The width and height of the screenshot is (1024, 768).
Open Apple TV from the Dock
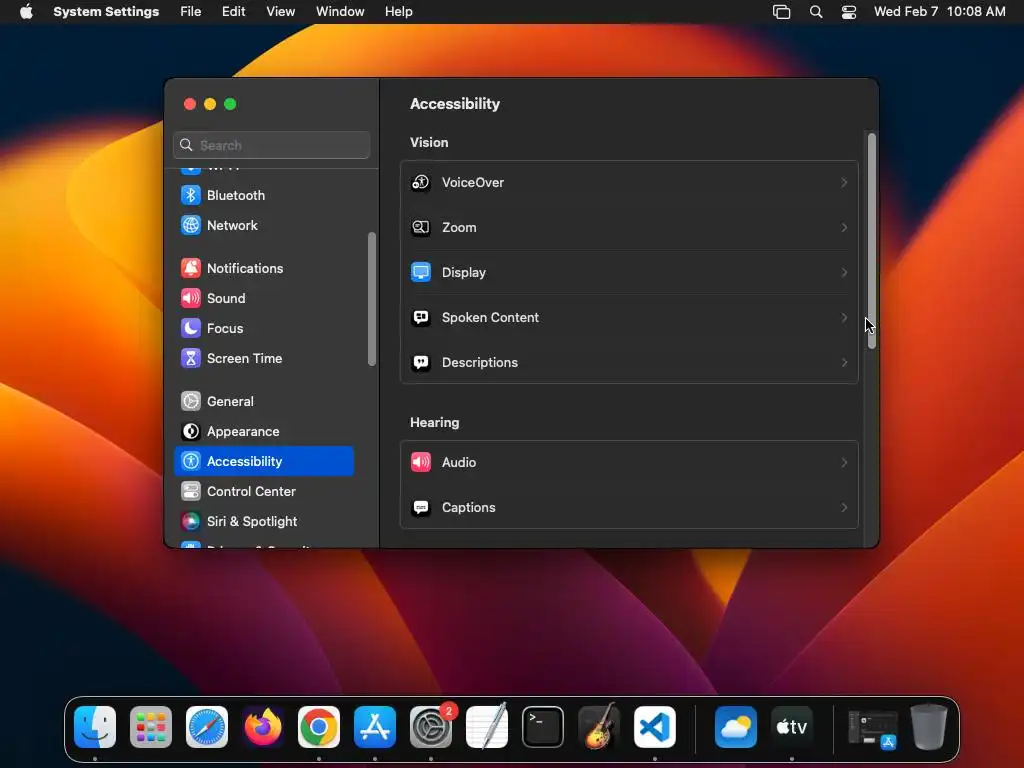coord(792,727)
